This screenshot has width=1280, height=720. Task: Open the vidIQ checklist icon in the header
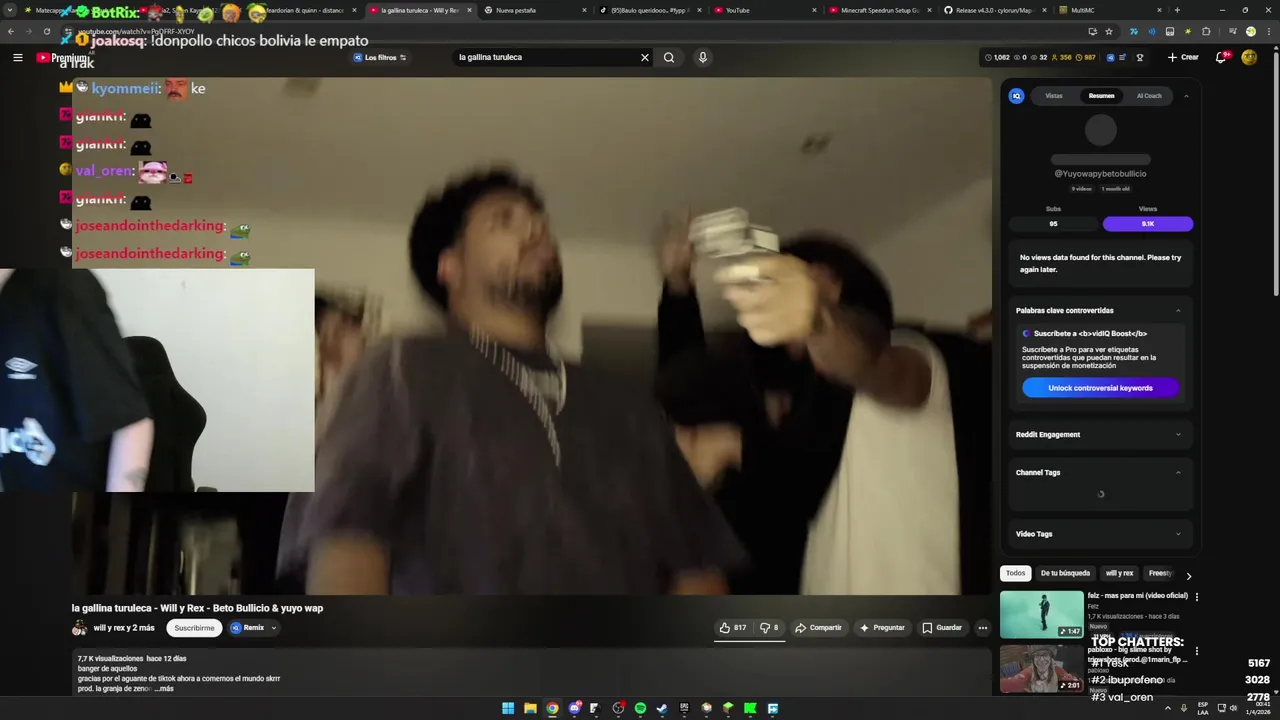pos(1123,57)
